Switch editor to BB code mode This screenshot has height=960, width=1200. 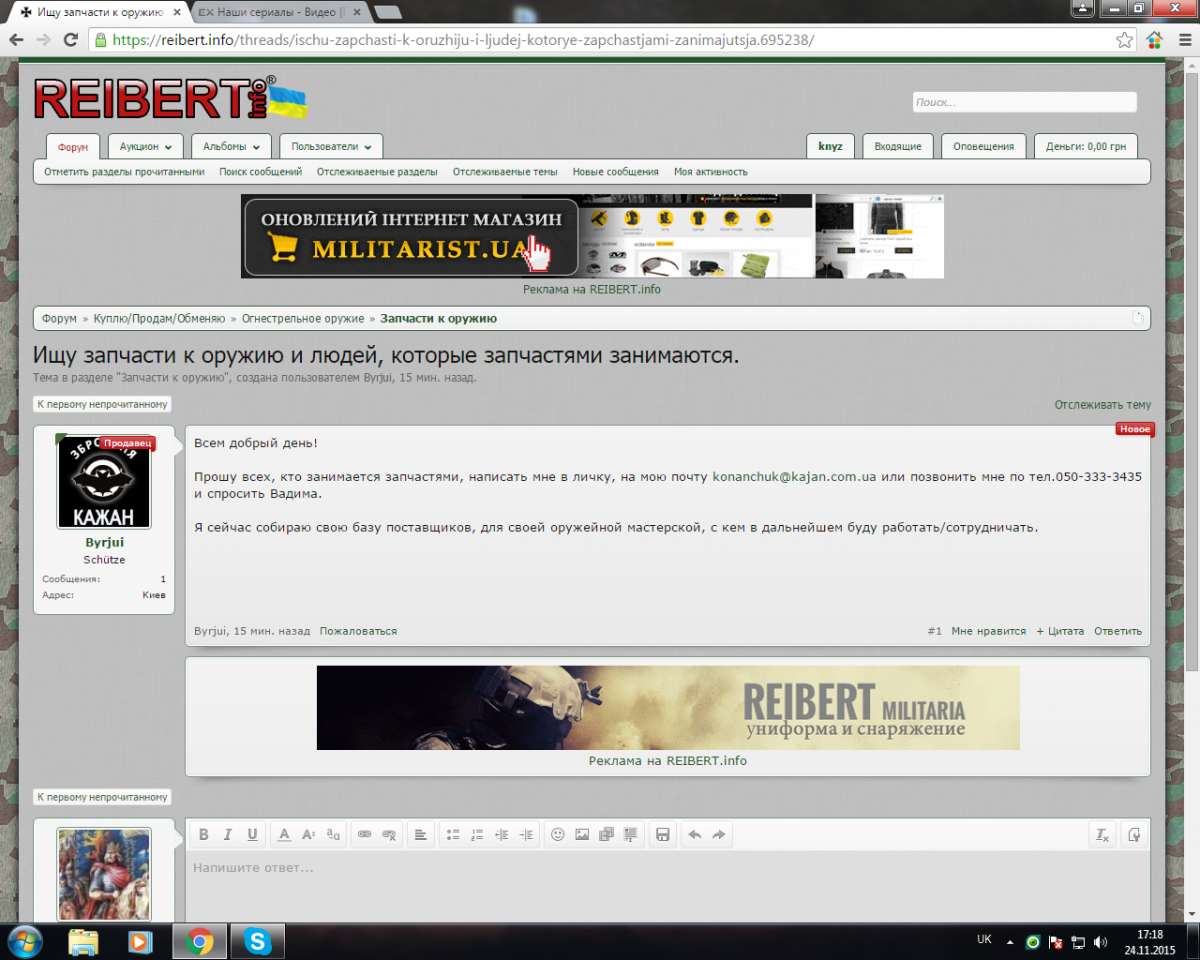point(1134,834)
